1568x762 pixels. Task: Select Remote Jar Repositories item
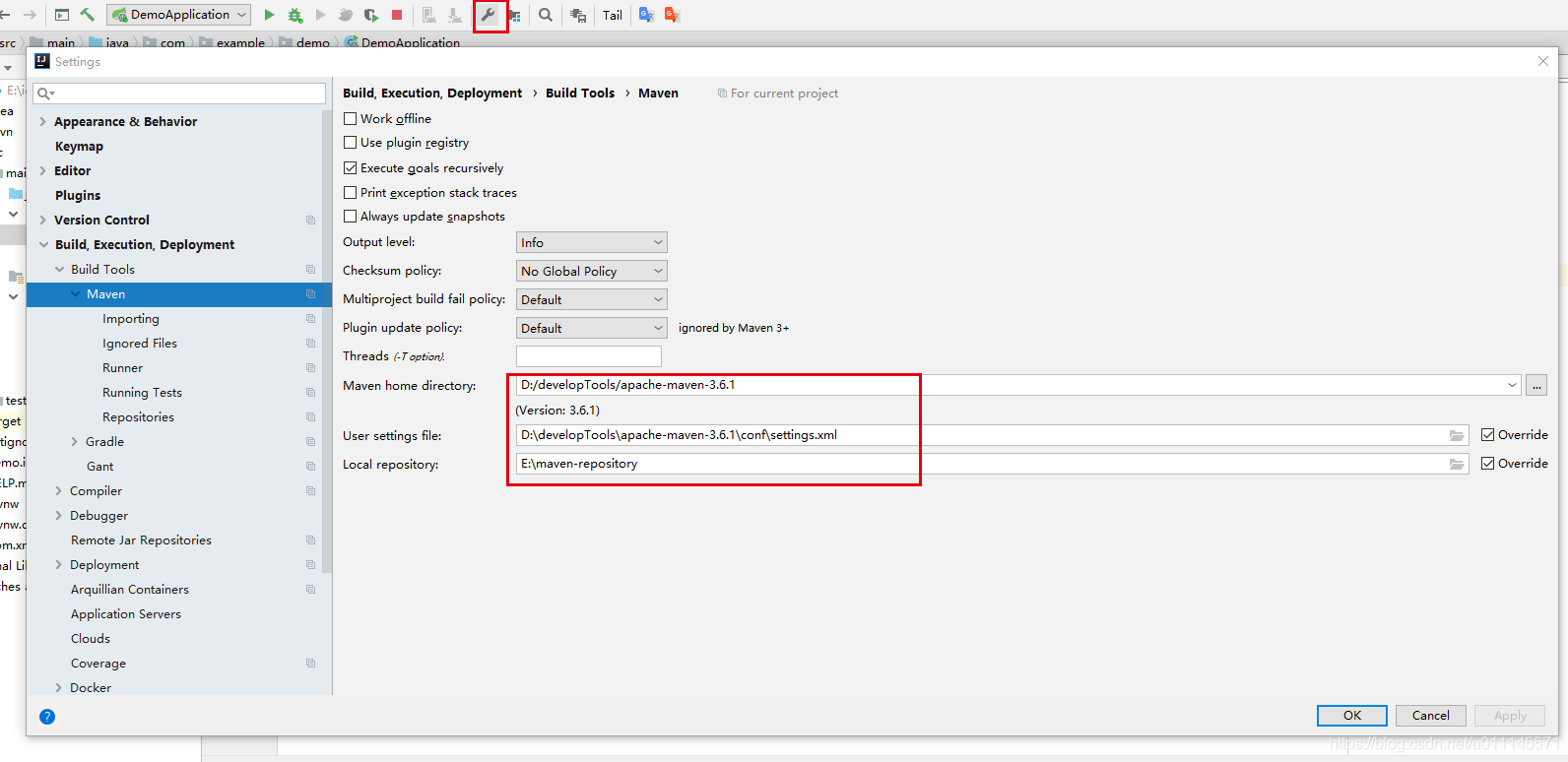(x=141, y=540)
